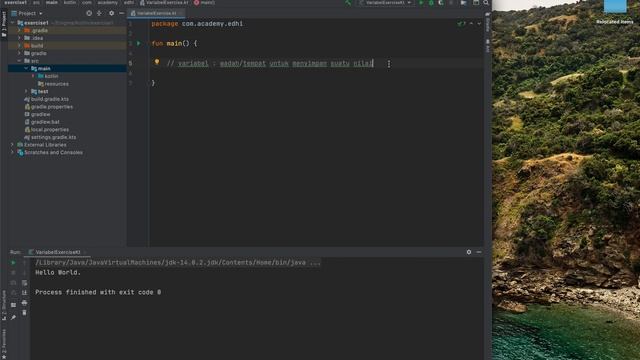640x360 pixels.
Task: Run with coverage from the toolbar
Action: pos(440,3)
